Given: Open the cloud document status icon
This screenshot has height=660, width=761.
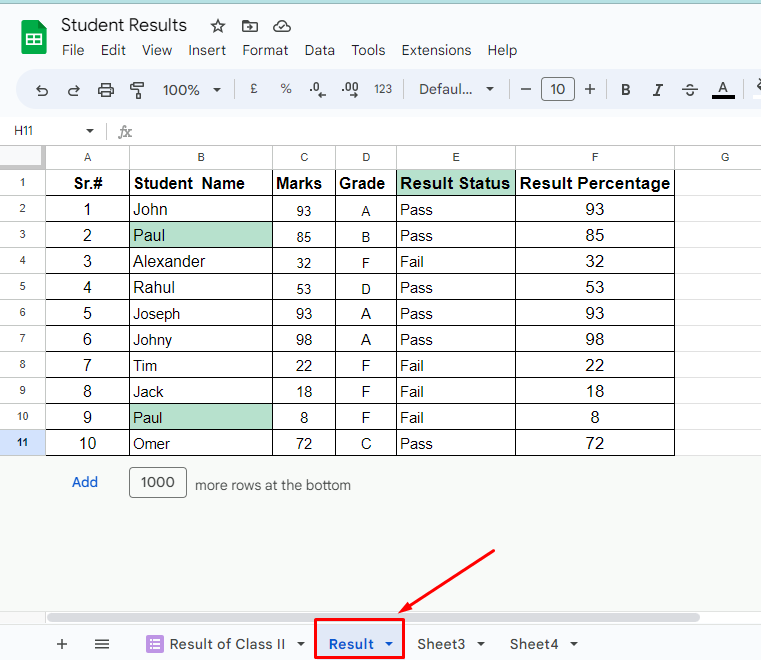Looking at the screenshot, I should [282, 26].
